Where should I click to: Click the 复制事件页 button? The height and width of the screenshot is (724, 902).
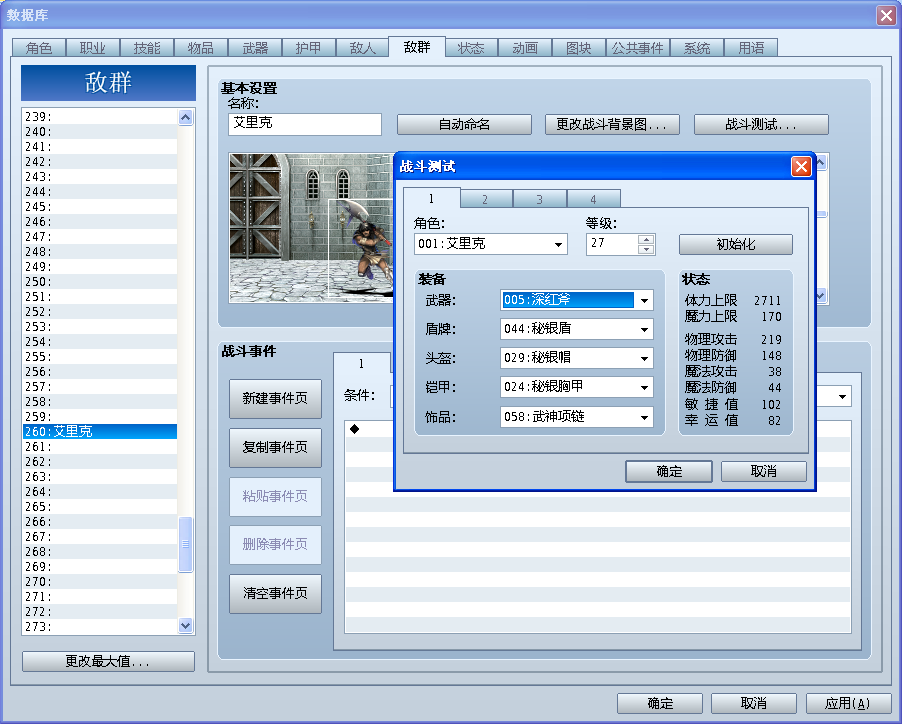pos(275,447)
